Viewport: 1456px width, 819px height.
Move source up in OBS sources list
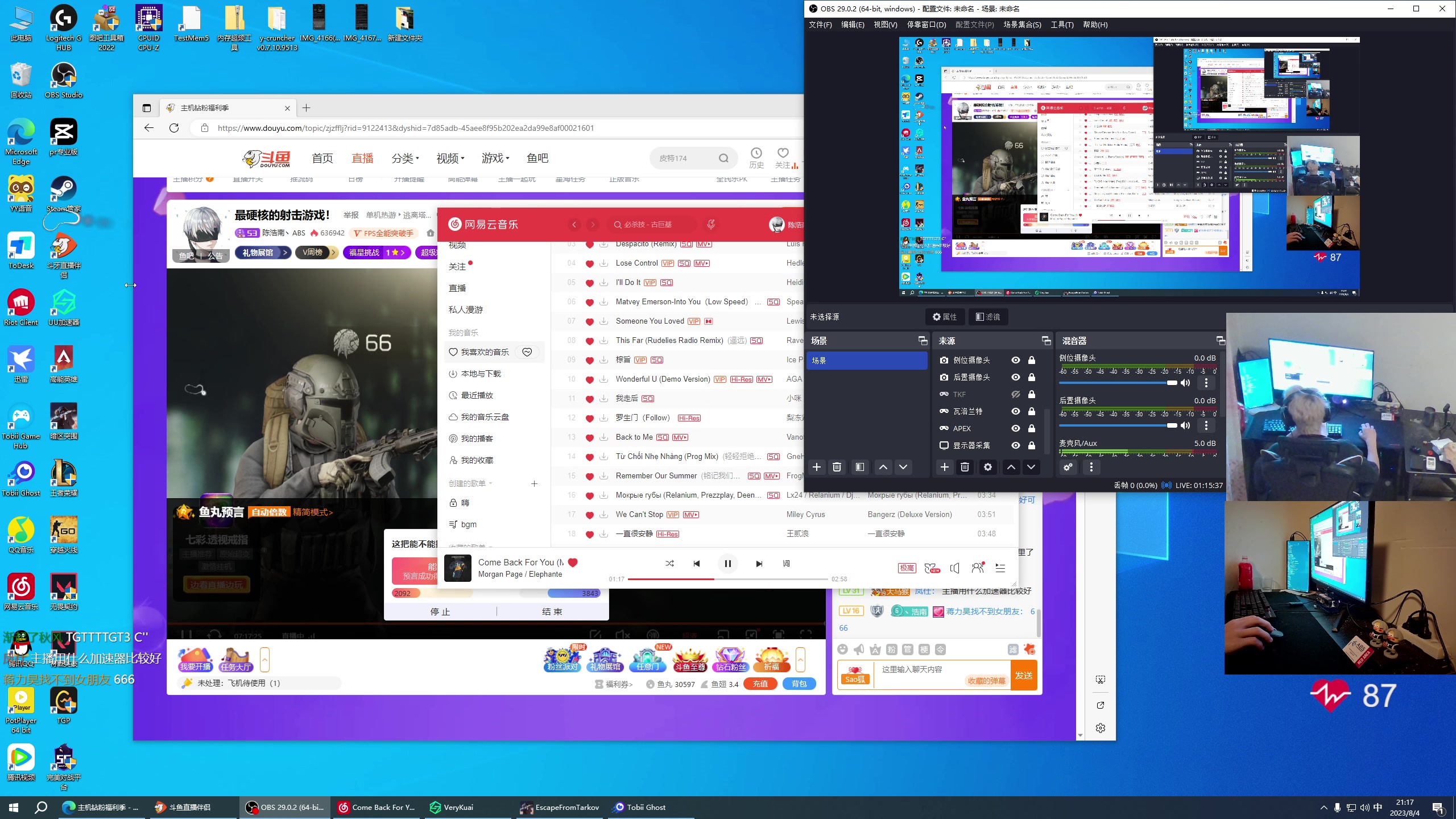[x=1011, y=467]
